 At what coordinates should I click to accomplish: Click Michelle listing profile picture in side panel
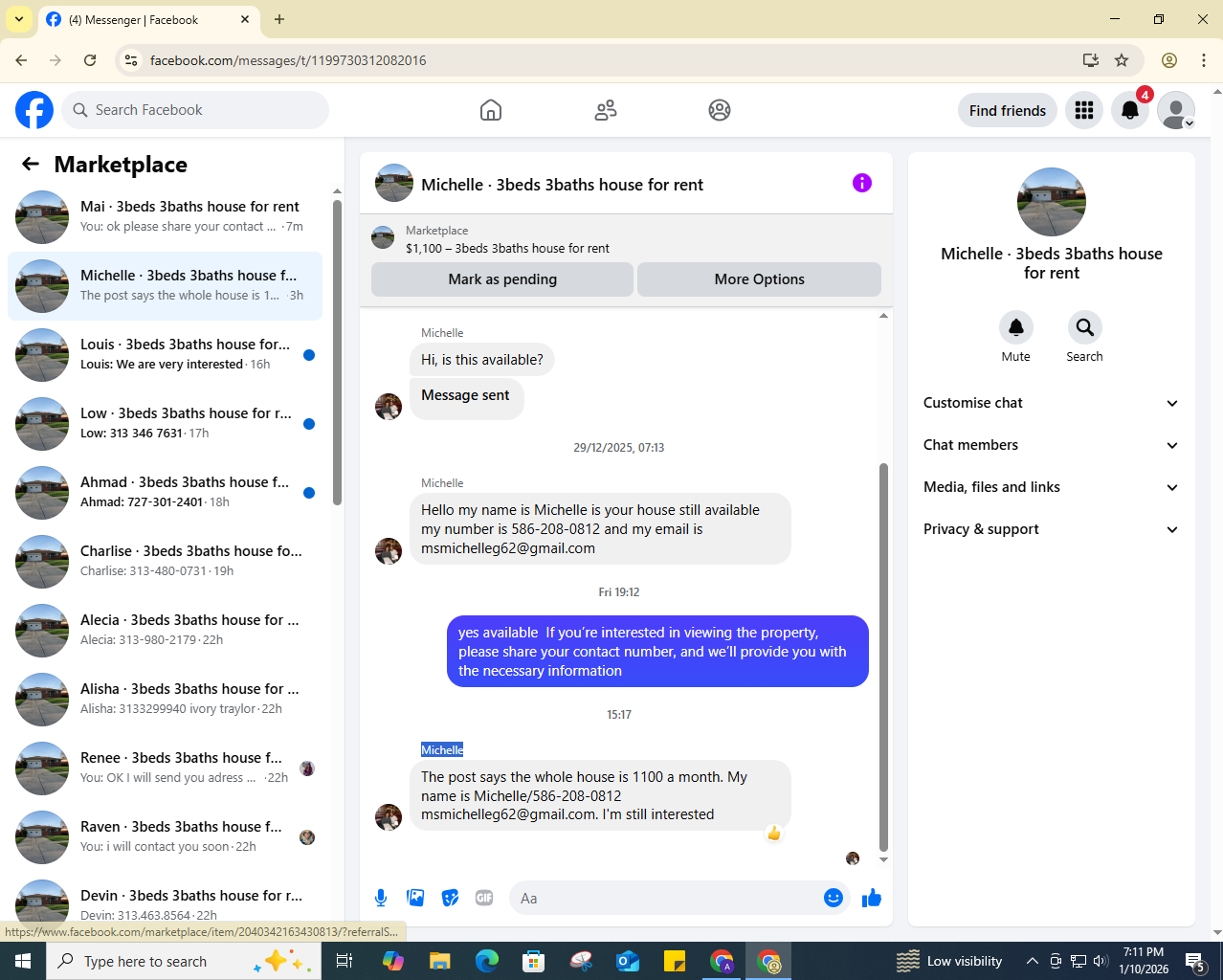[1052, 202]
